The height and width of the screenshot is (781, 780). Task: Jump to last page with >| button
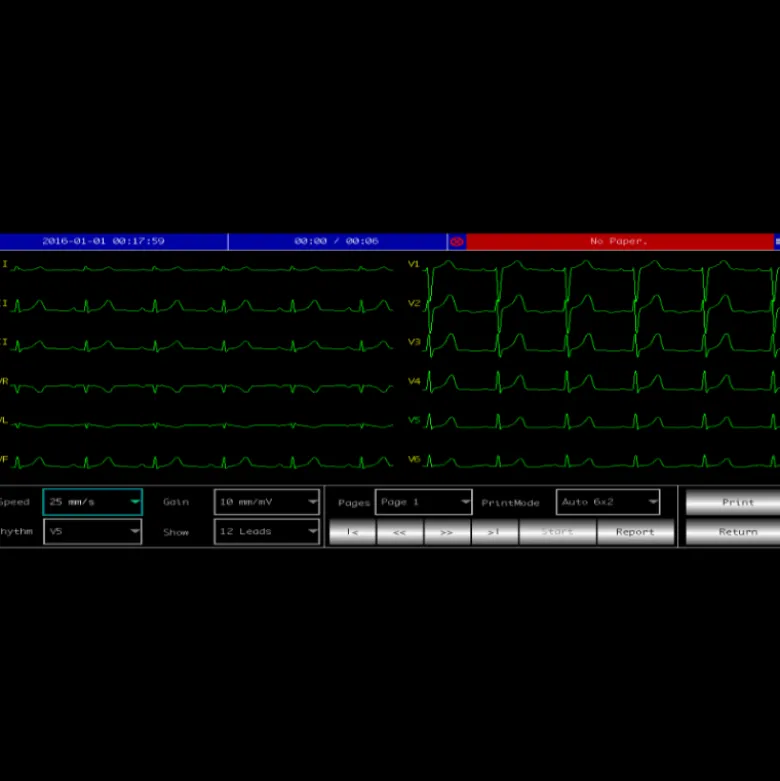point(495,532)
